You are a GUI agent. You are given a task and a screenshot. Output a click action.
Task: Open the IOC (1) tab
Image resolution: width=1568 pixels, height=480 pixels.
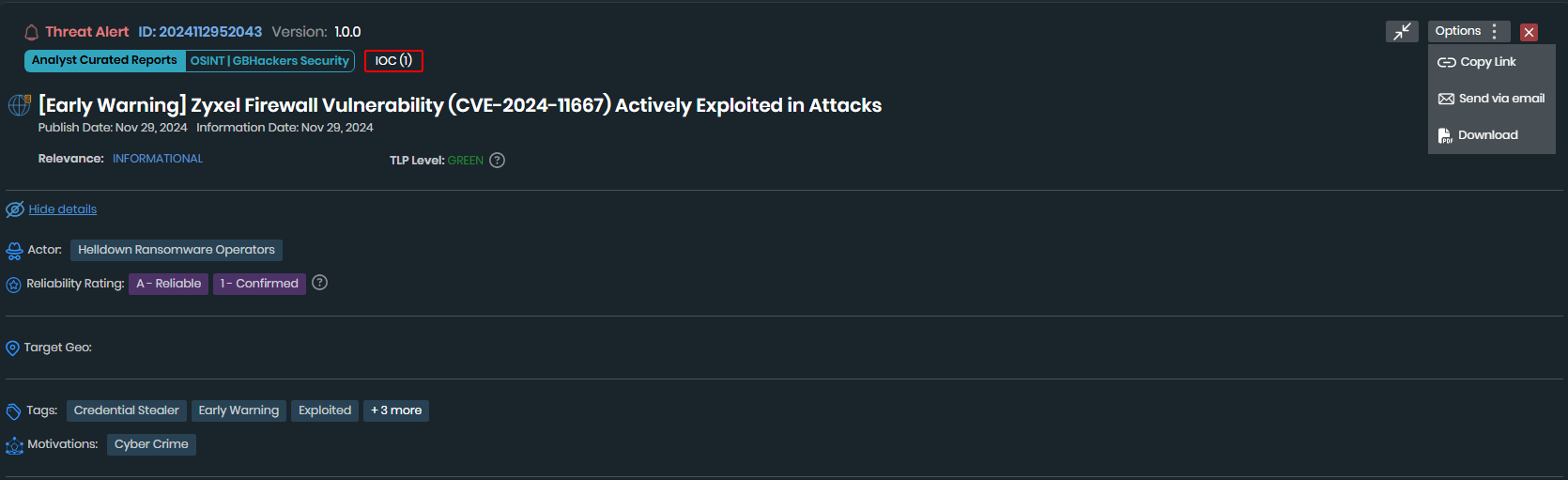click(x=393, y=61)
